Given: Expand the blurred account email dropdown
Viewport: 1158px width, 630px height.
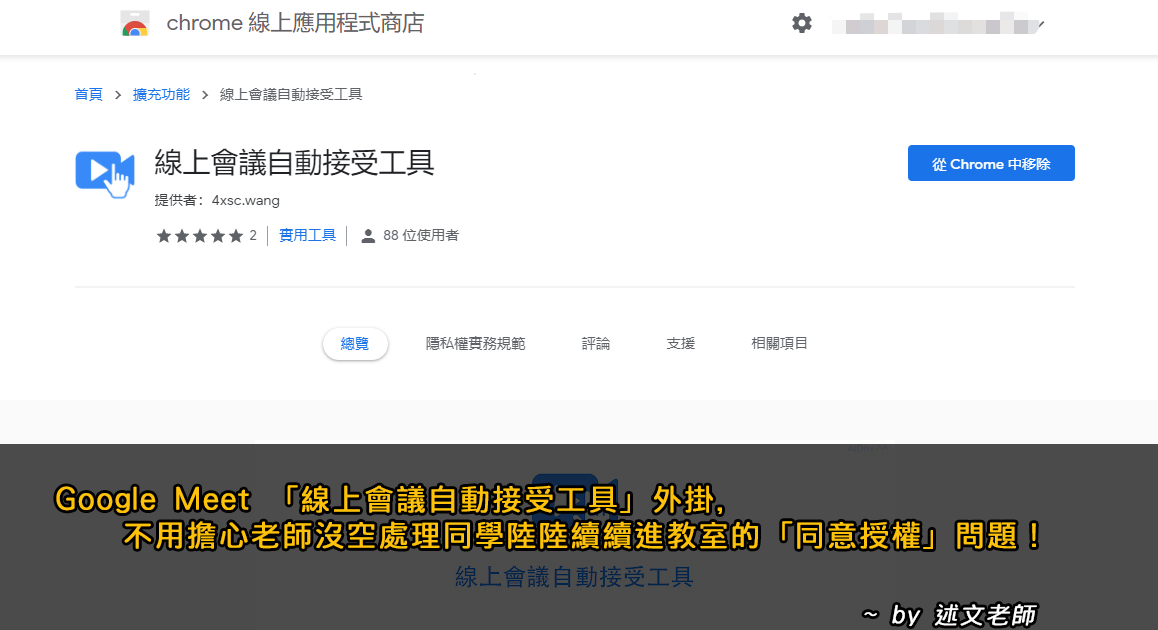Looking at the screenshot, I should click(1041, 26).
